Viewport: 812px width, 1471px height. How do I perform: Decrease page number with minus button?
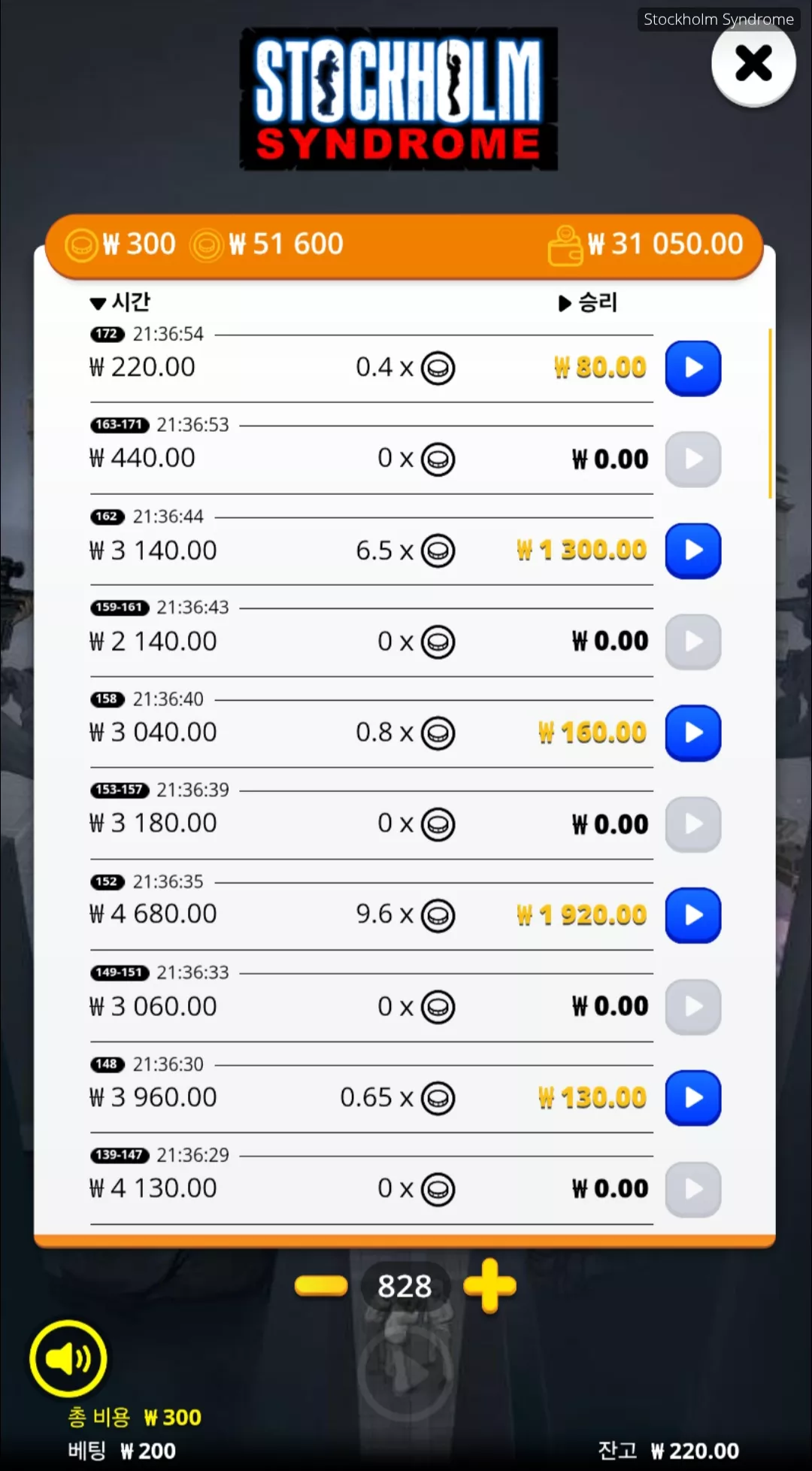coord(321,1286)
